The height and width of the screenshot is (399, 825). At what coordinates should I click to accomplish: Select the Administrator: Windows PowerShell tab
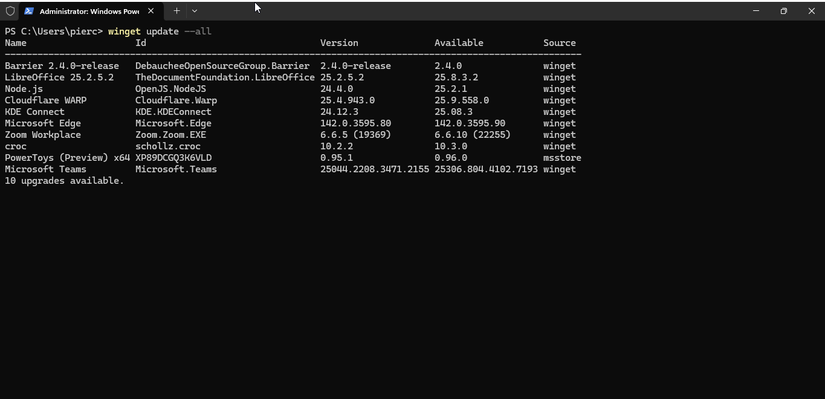(x=90, y=11)
